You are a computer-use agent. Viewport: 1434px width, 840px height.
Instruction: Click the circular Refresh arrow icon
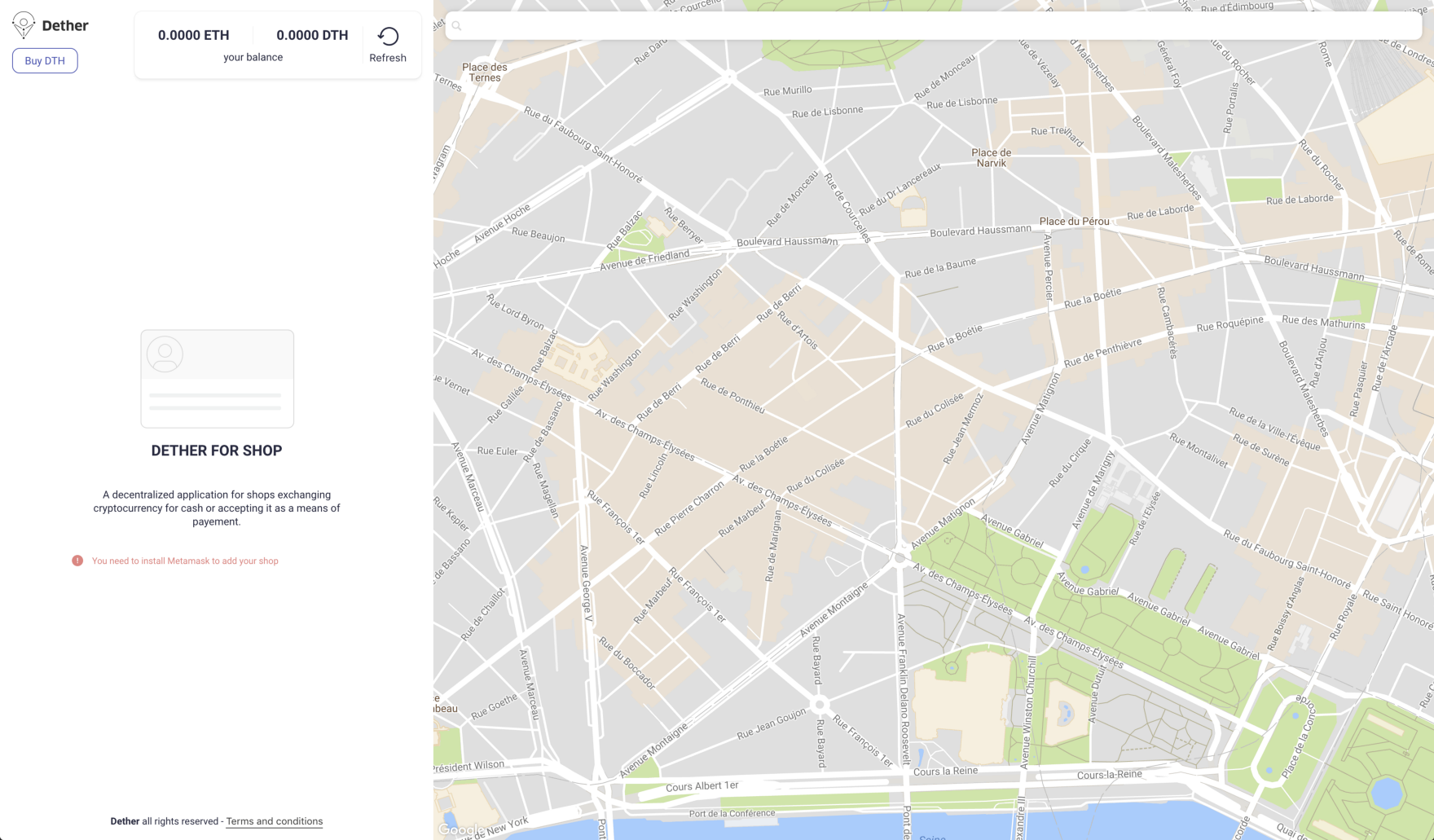pos(388,36)
